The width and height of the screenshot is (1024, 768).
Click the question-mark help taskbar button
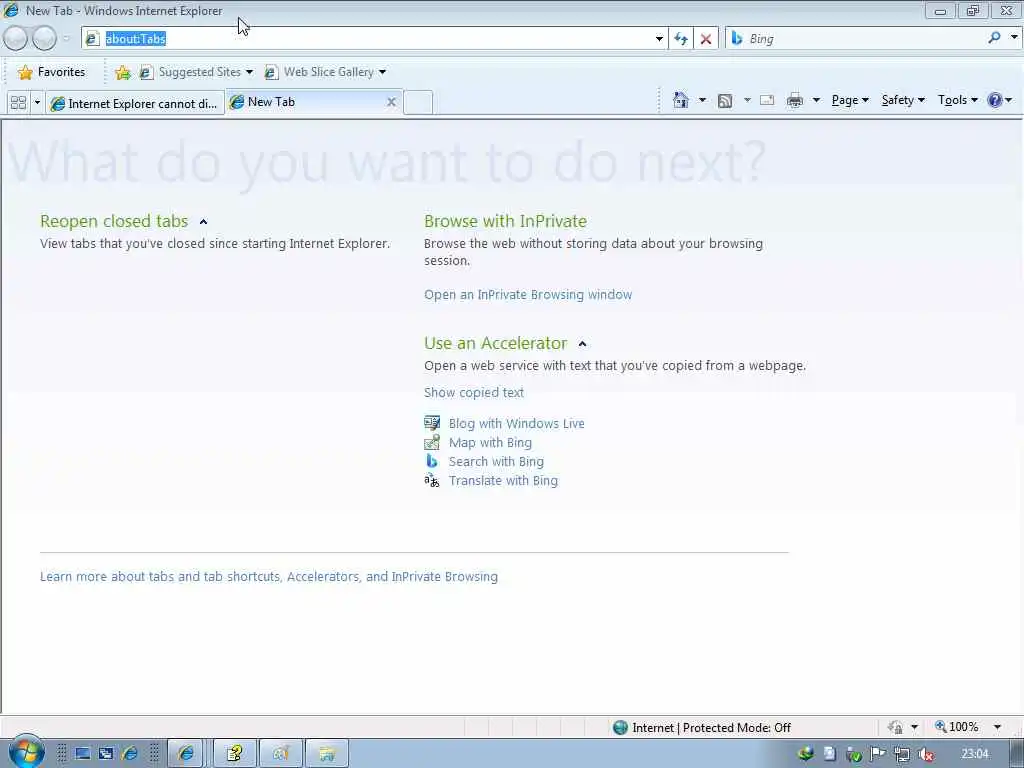pyautogui.click(x=234, y=754)
